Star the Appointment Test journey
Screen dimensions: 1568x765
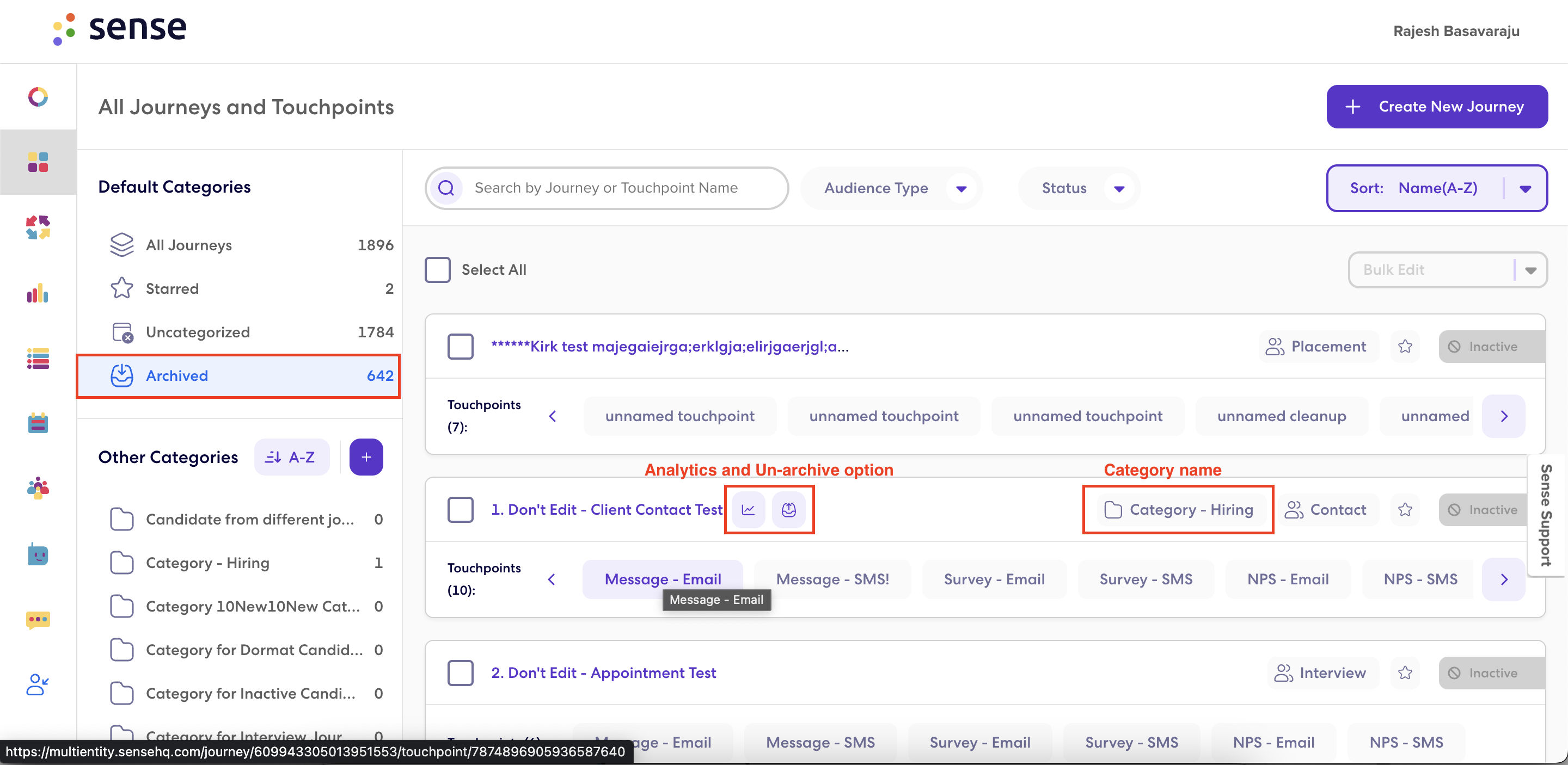coord(1405,673)
